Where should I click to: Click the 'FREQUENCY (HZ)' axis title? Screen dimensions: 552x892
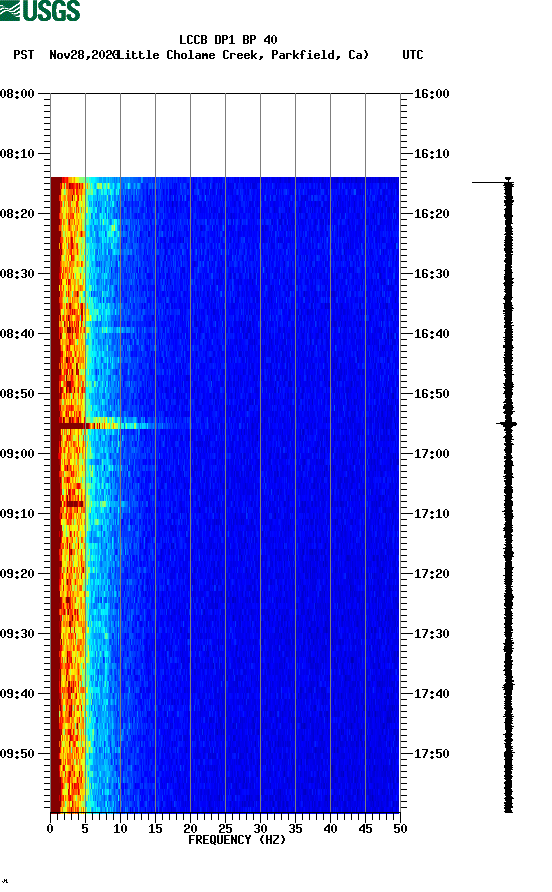237,840
